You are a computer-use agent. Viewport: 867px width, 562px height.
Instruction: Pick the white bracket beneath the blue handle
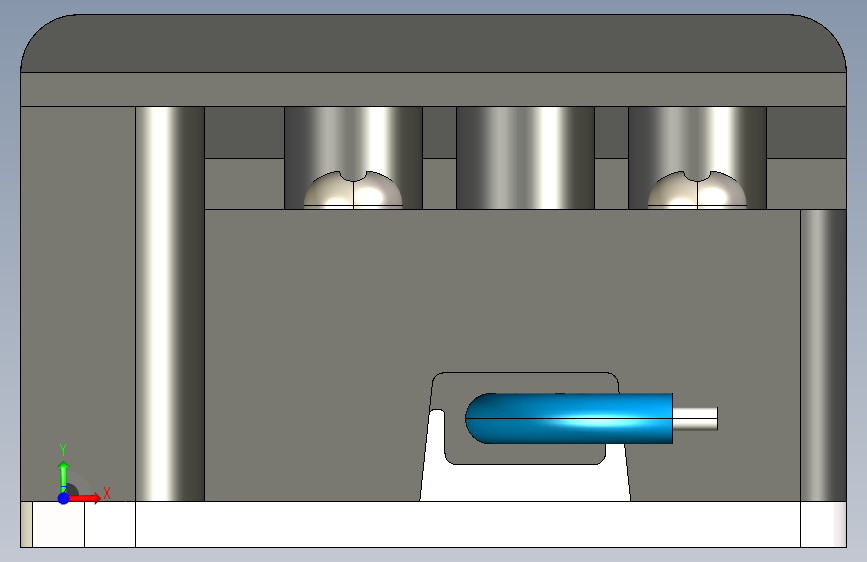525,482
